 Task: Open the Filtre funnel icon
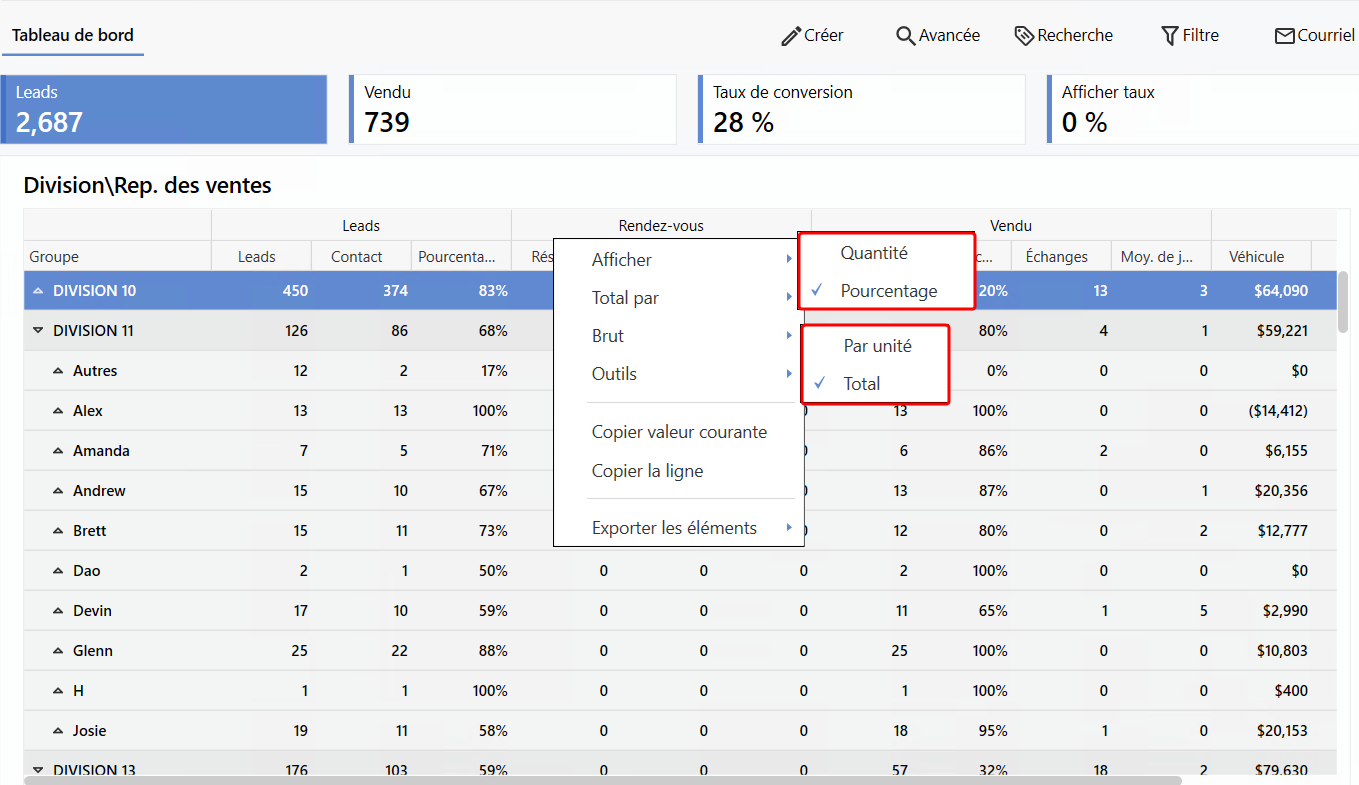click(x=1169, y=36)
